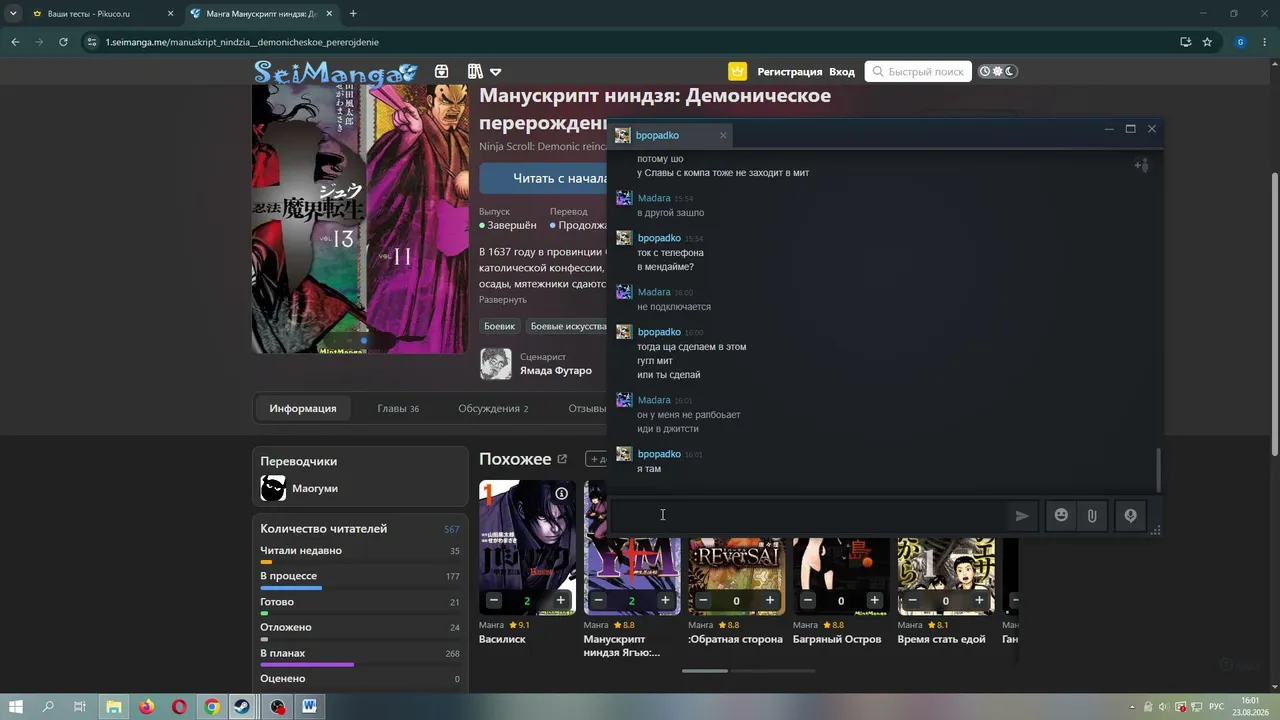Decrease vote on Обратная сторона card
Viewport: 1280px width, 720px height.
tap(703, 601)
